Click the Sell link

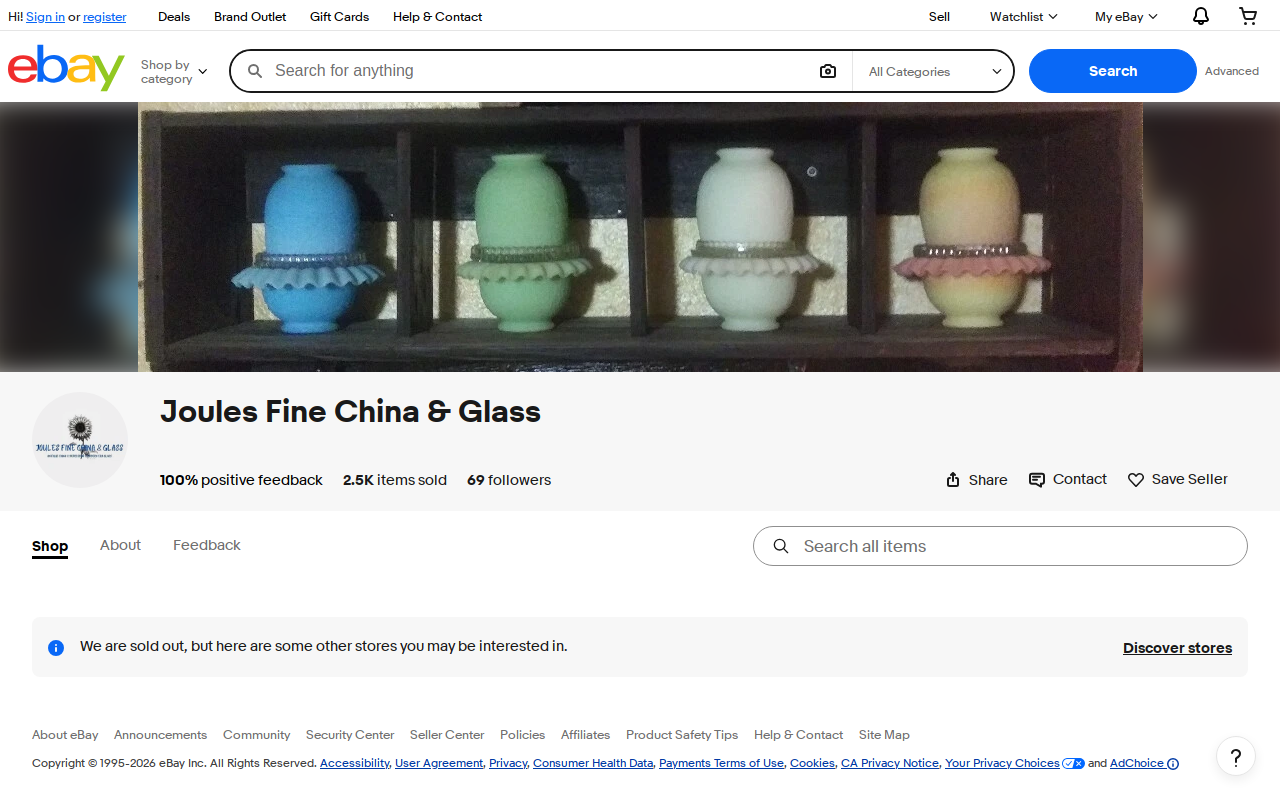click(x=939, y=17)
